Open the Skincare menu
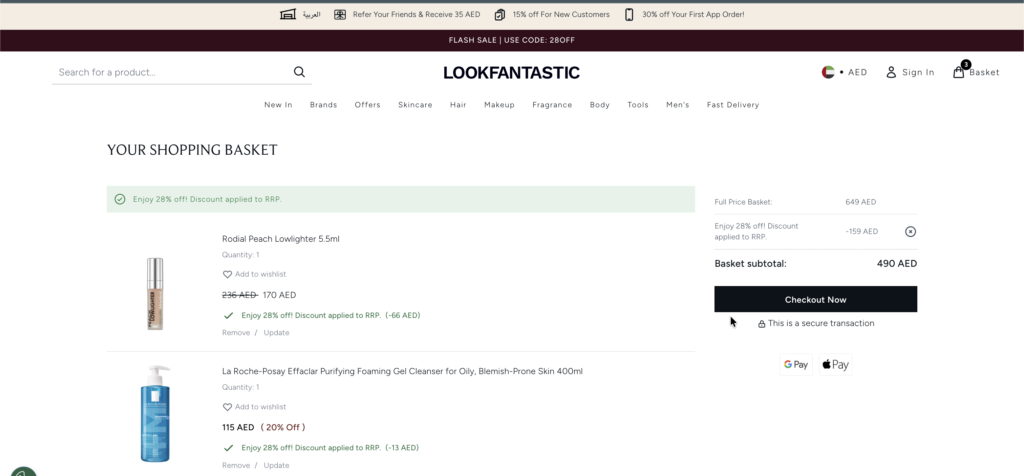 point(415,104)
